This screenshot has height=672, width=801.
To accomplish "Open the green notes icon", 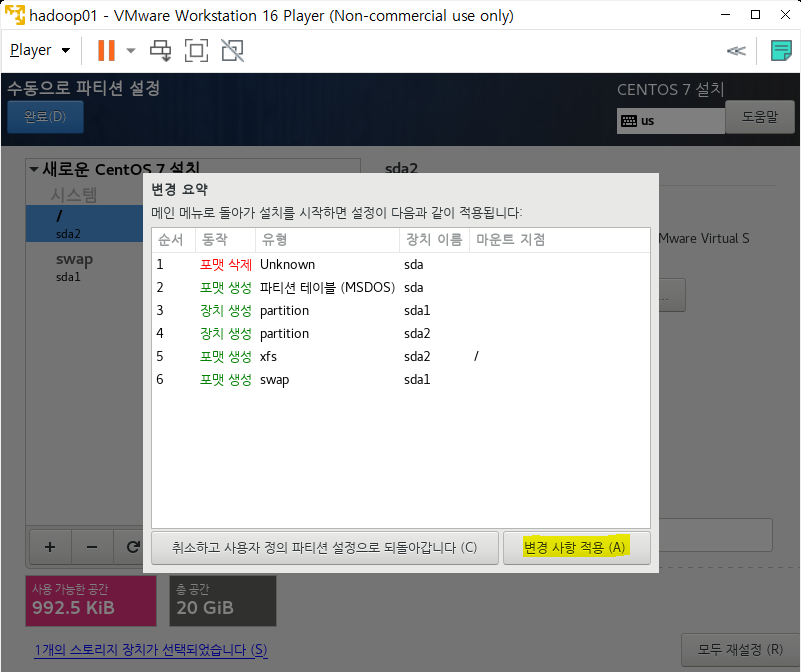I will pyautogui.click(x=781, y=51).
